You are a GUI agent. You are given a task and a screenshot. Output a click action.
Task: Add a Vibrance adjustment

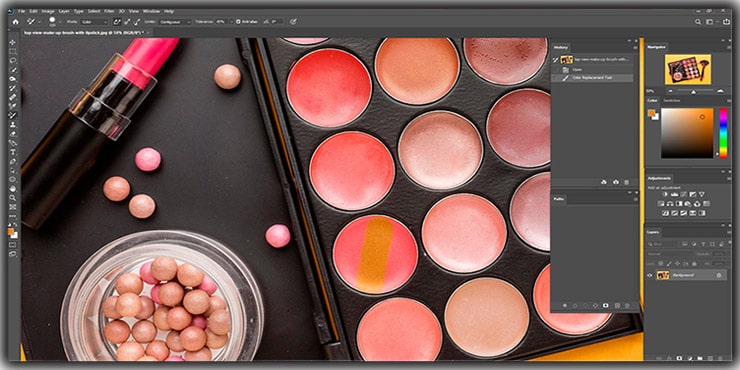[702, 194]
